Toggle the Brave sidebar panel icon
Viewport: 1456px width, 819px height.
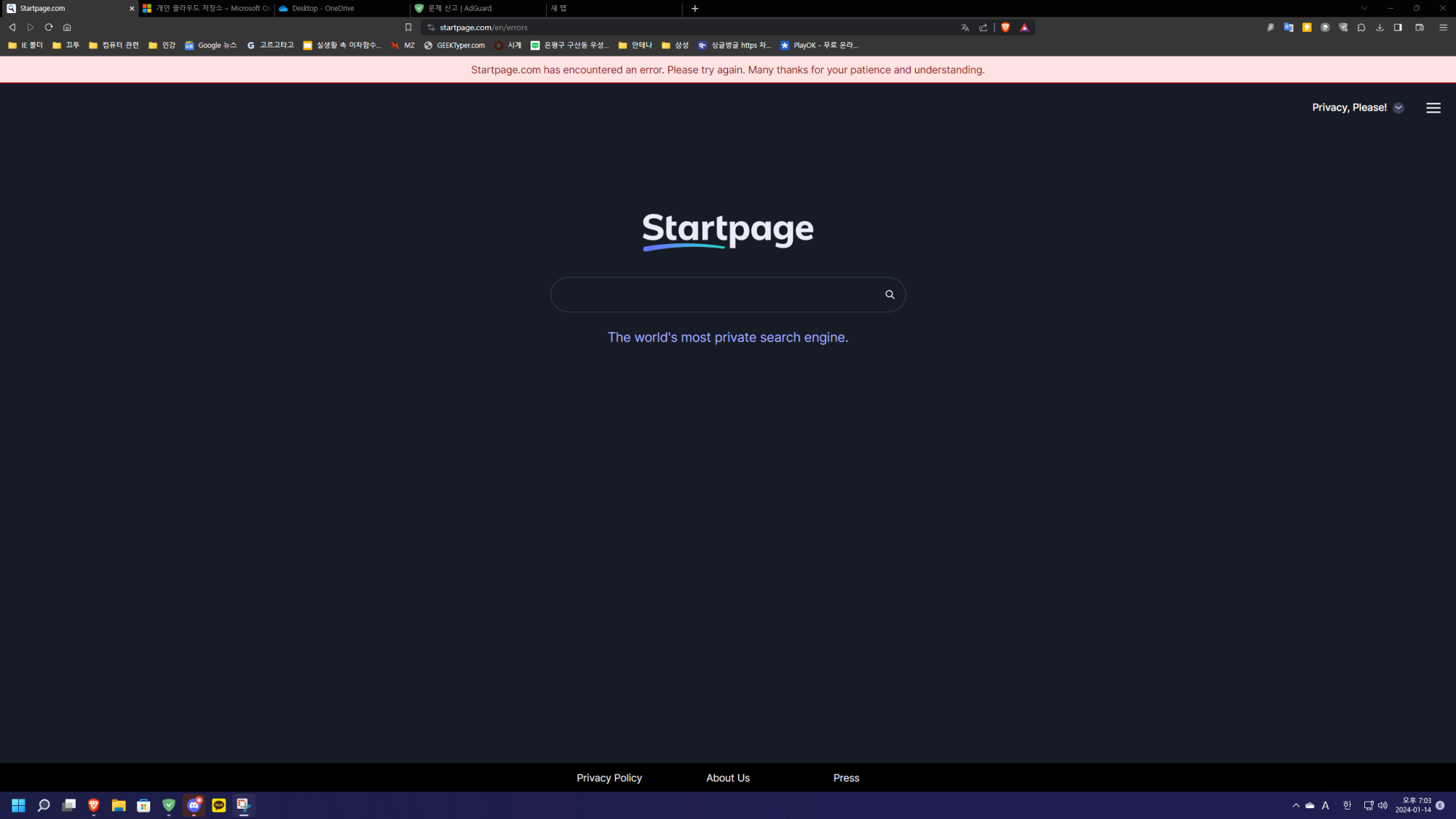point(1397,27)
